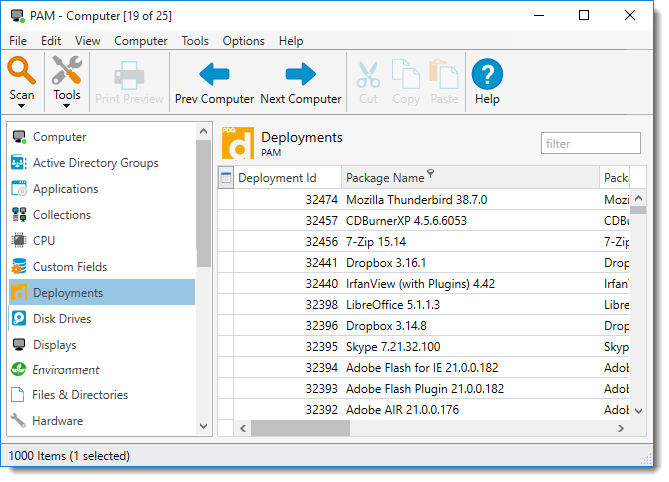This screenshot has width=669, height=482.
Task: Select Files & Directories icon
Action: click(x=17, y=395)
